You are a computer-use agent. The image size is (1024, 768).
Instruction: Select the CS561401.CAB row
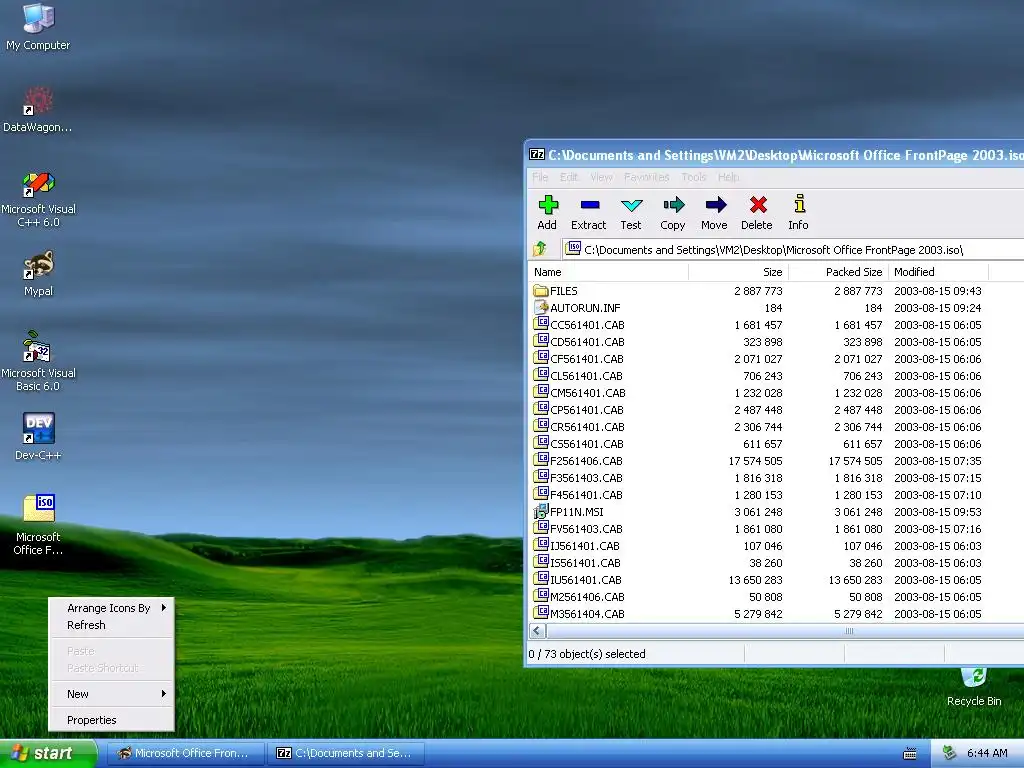pyautogui.click(x=776, y=443)
